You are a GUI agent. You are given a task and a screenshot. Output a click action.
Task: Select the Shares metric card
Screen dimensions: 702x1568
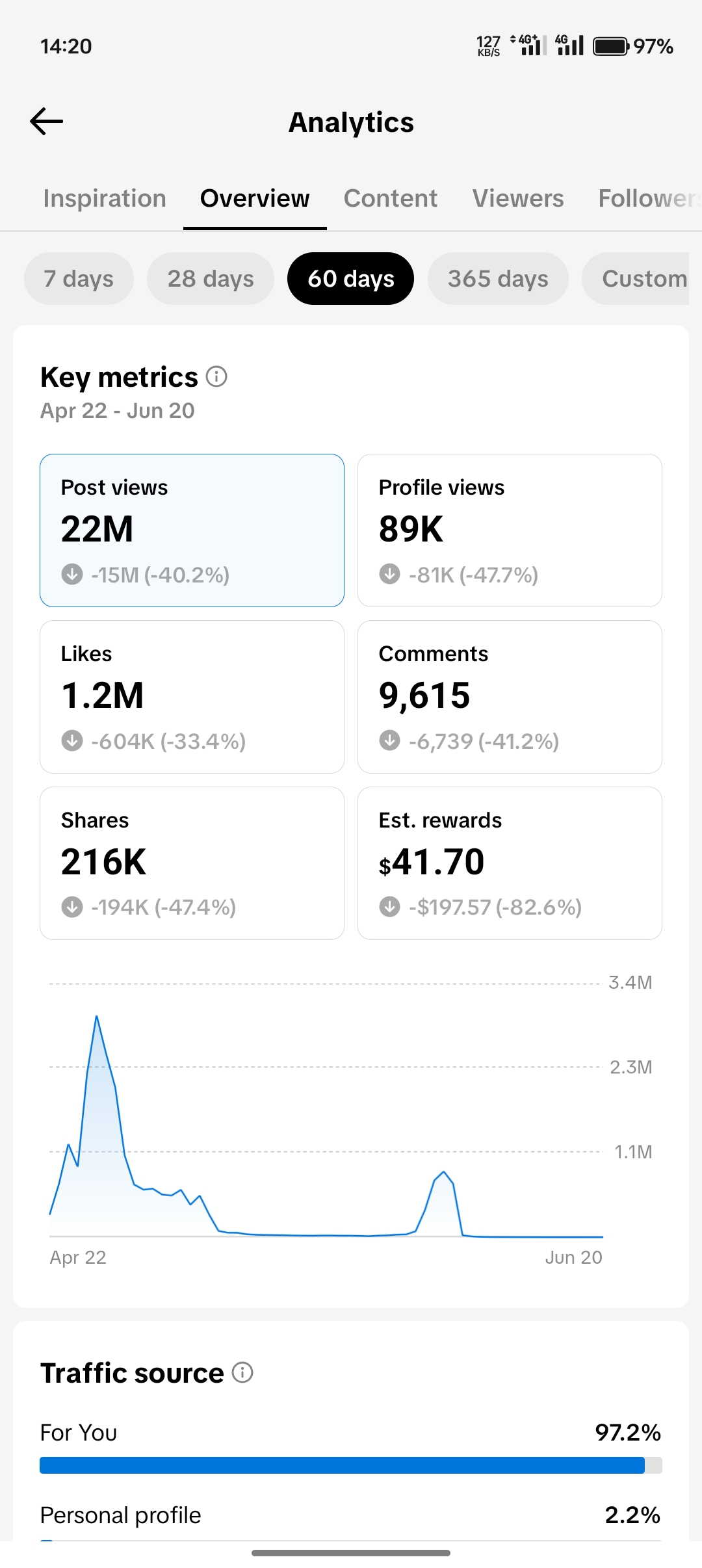click(192, 863)
